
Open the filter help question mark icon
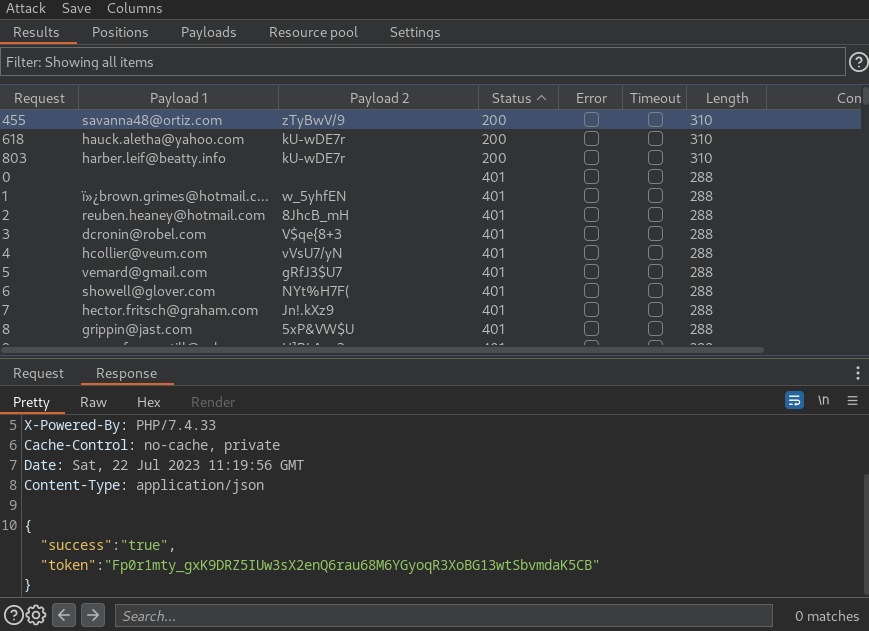(x=858, y=62)
